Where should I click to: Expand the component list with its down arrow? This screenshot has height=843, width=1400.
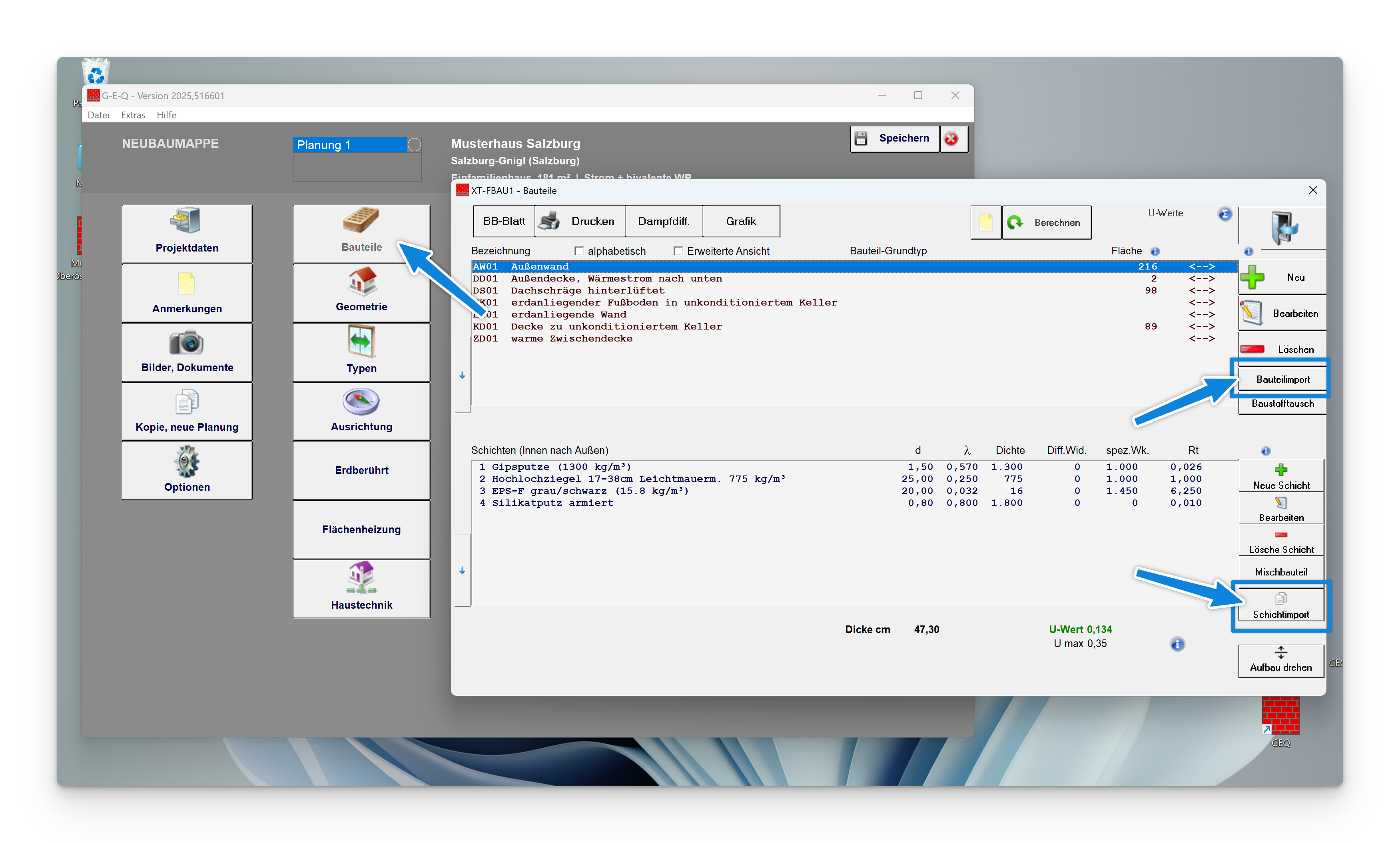pos(462,375)
